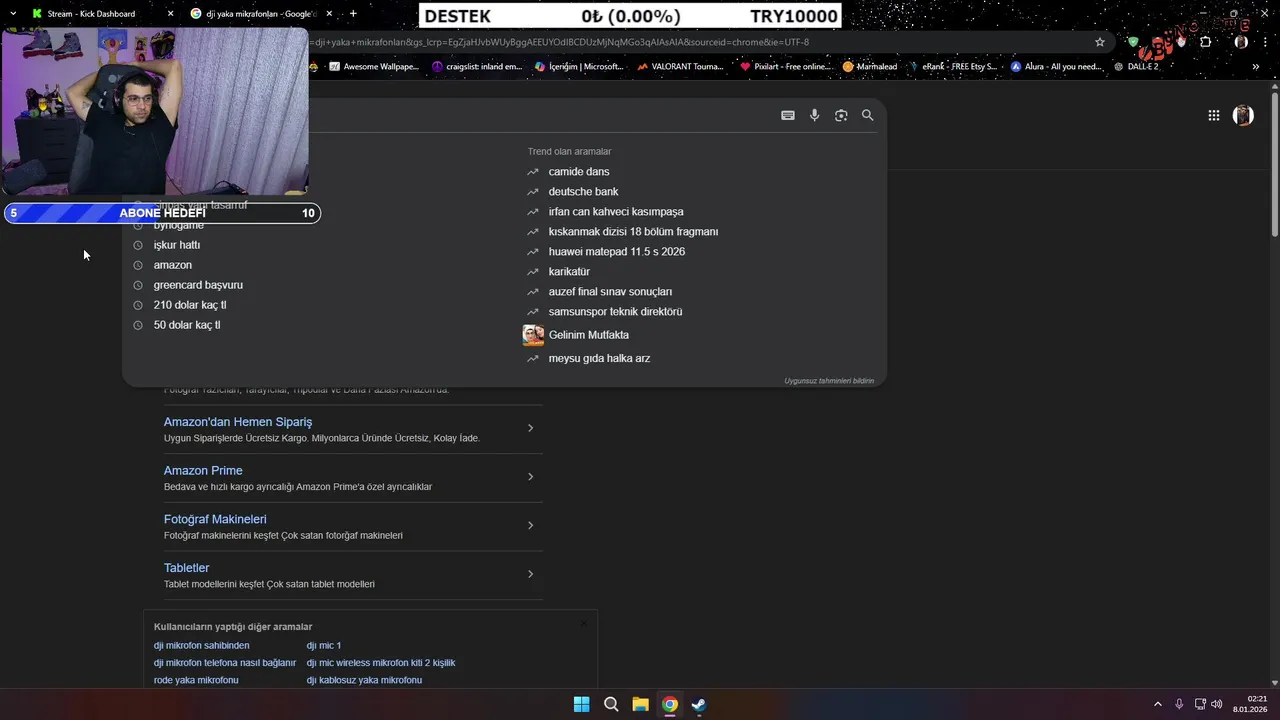Open related search 'dji mic 1'
The height and width of the screenshot is (720, 1280).
(324, 646)
